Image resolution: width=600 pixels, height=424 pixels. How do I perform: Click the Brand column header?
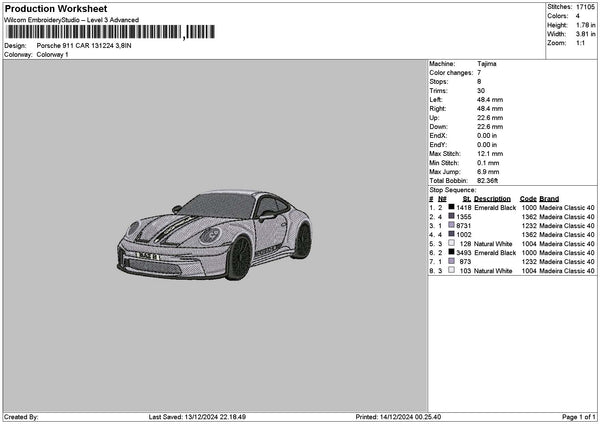tap(549, 199)
